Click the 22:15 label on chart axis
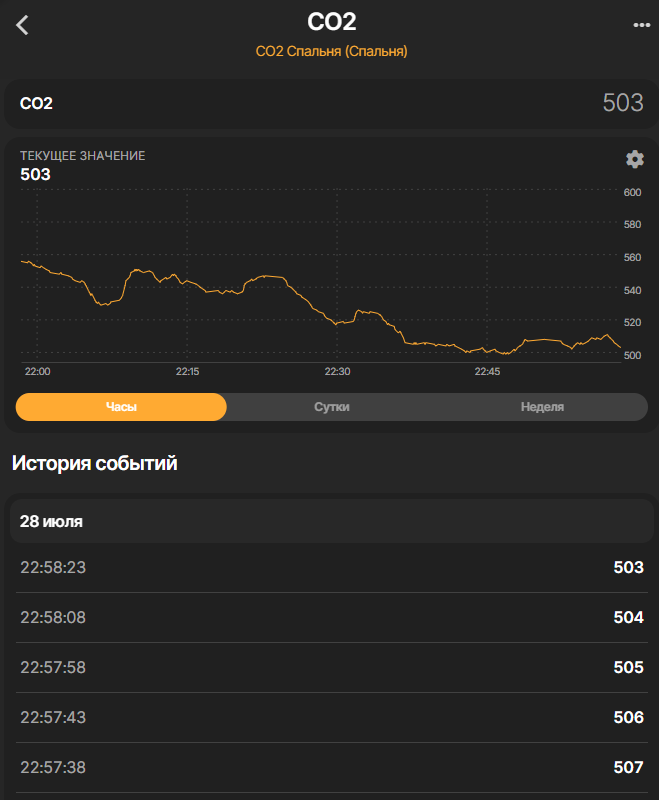 (187, 371)
